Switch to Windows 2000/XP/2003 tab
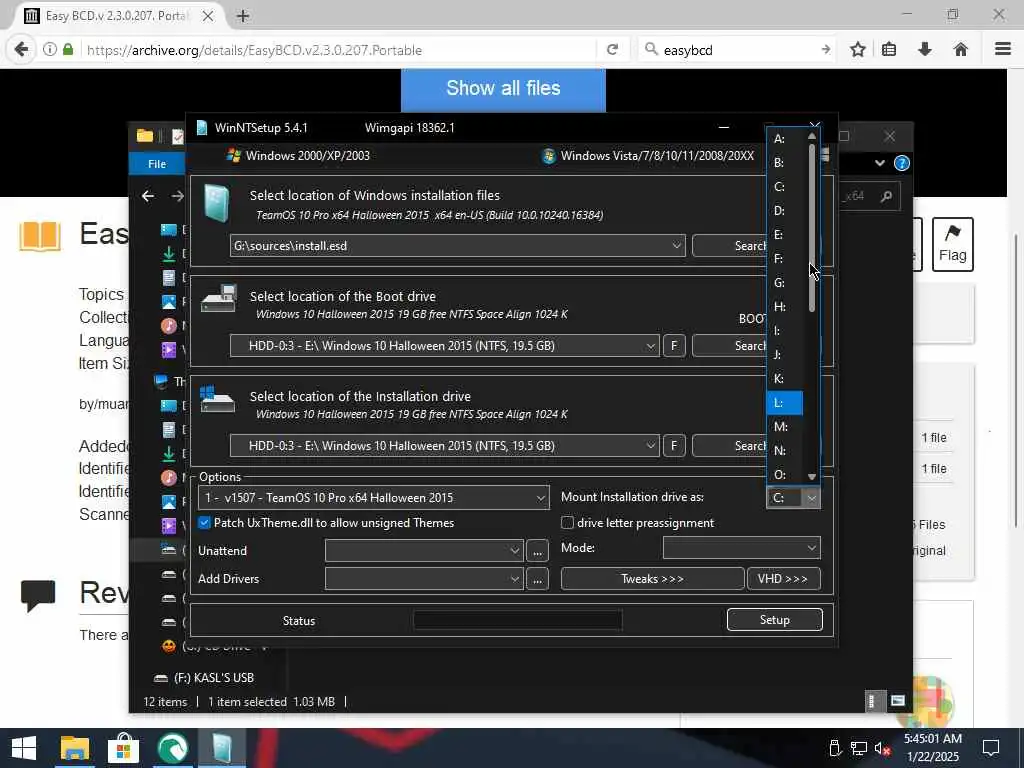 (298, 155)
